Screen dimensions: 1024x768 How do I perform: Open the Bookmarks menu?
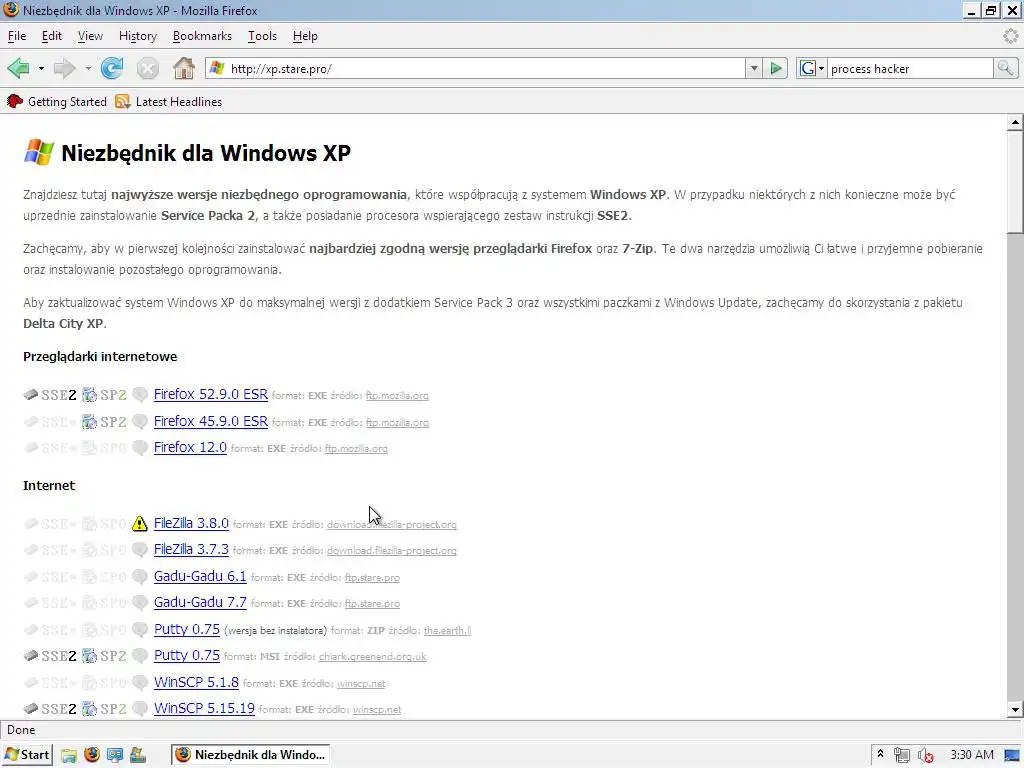[x=202, y=36]
